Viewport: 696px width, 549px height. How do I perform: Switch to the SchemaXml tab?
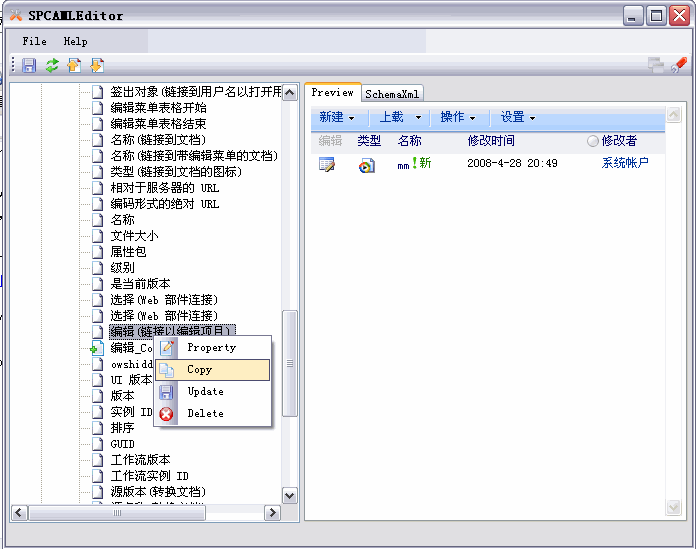pyautogui.click(x=392, y=94)
